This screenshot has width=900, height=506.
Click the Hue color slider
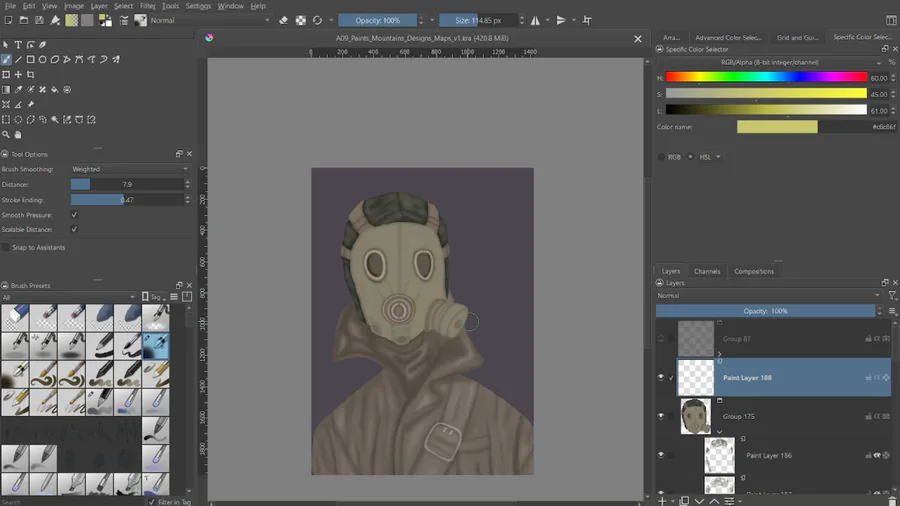click(765, 77)
